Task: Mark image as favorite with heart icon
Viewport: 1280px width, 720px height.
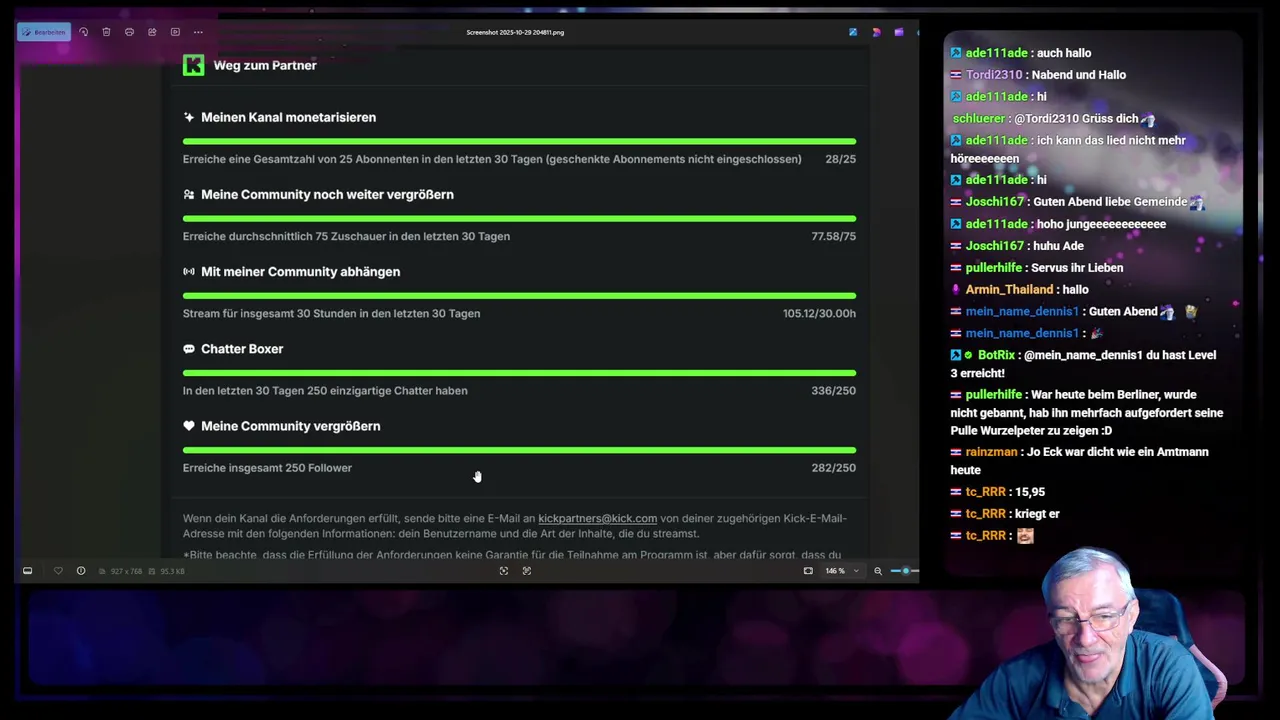Action: pyautogui.click(x=58, y=571)
